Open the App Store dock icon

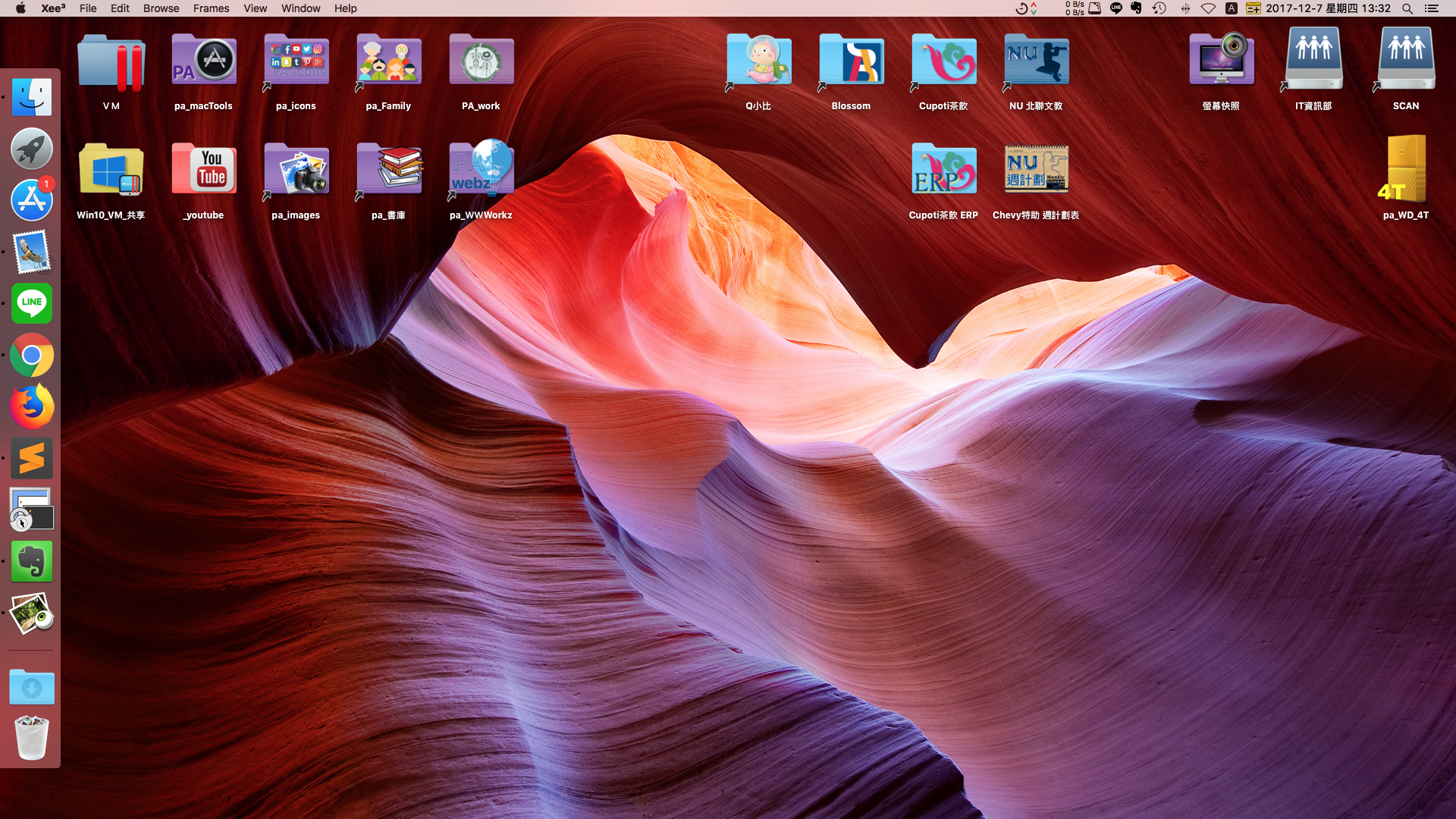click(x=32, y=200)
